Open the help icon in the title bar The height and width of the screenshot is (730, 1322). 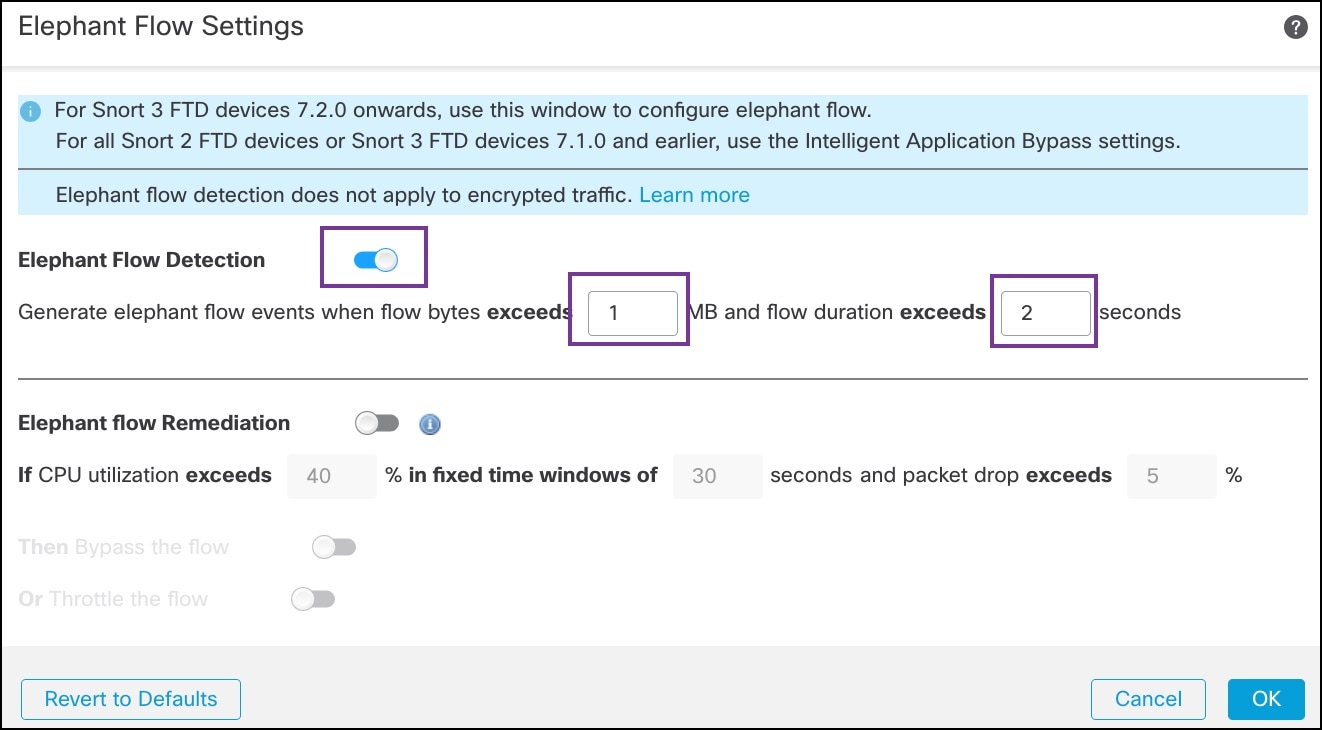[1295, 27]
